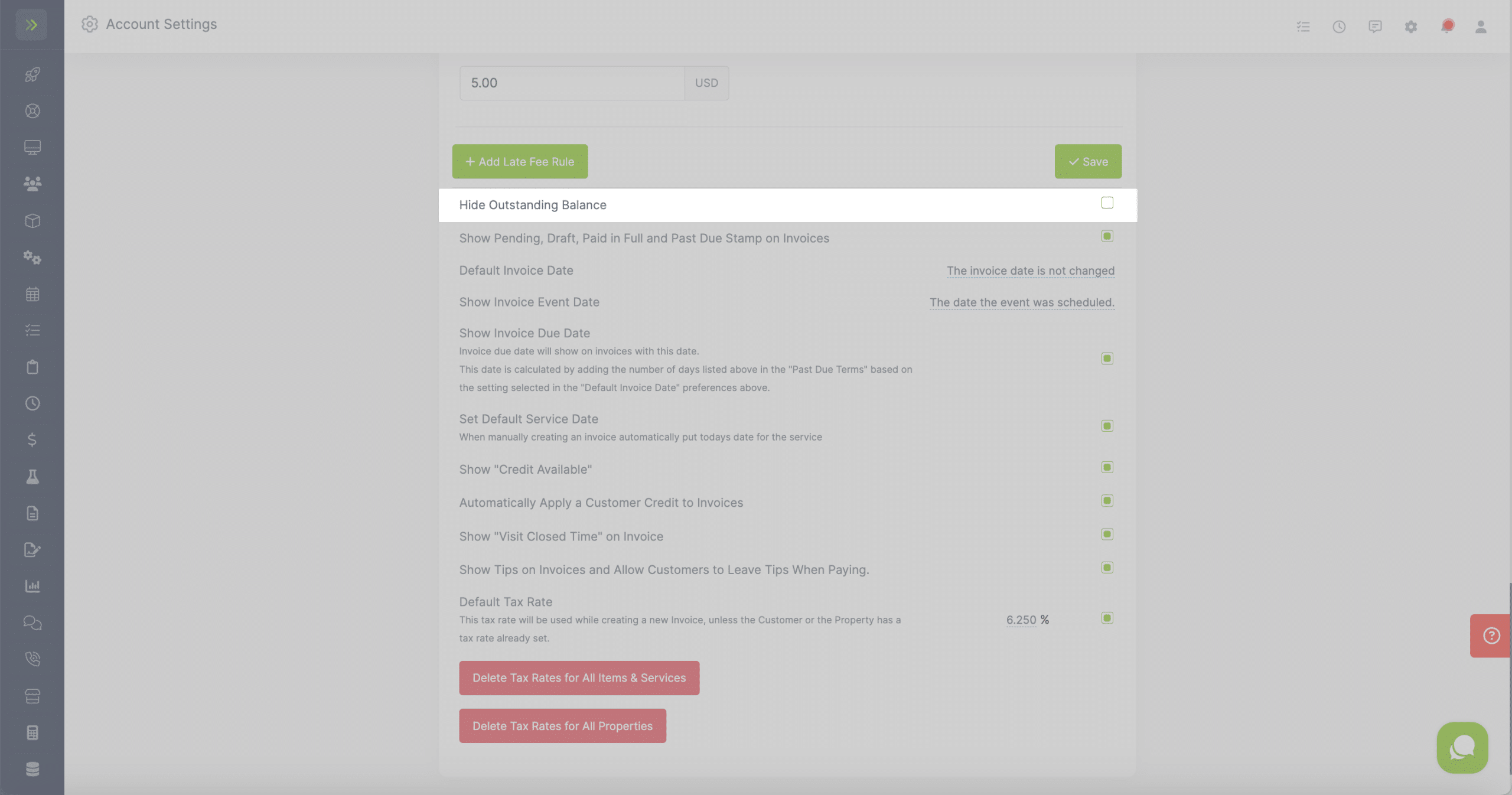This screenshot has height=795, width=1512.
Task: Click the Account Settings gear icon in header
Action: 90,24
